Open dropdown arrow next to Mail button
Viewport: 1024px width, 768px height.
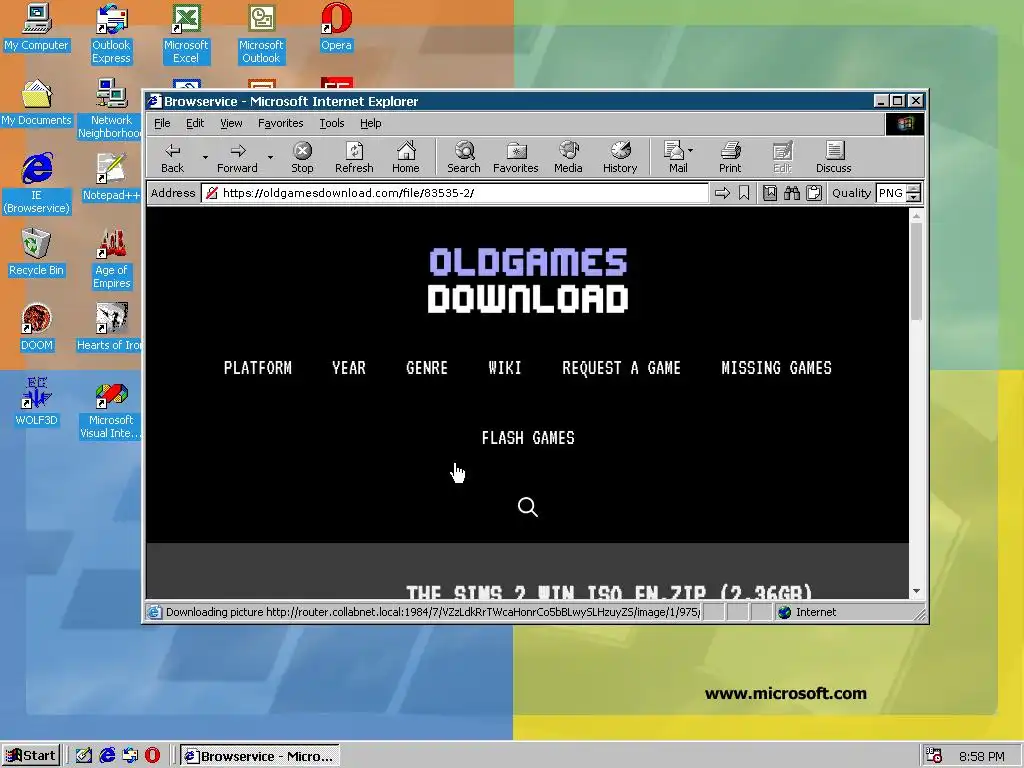691,150
